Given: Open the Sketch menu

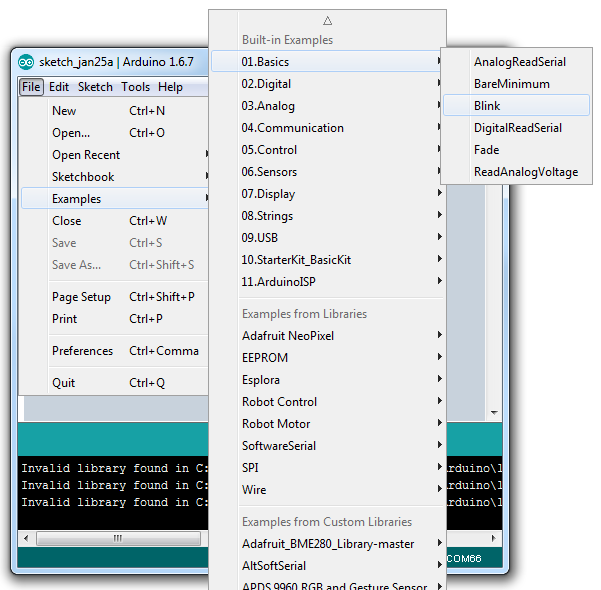Looking at the screenshot, I should [x=95, y=87].
